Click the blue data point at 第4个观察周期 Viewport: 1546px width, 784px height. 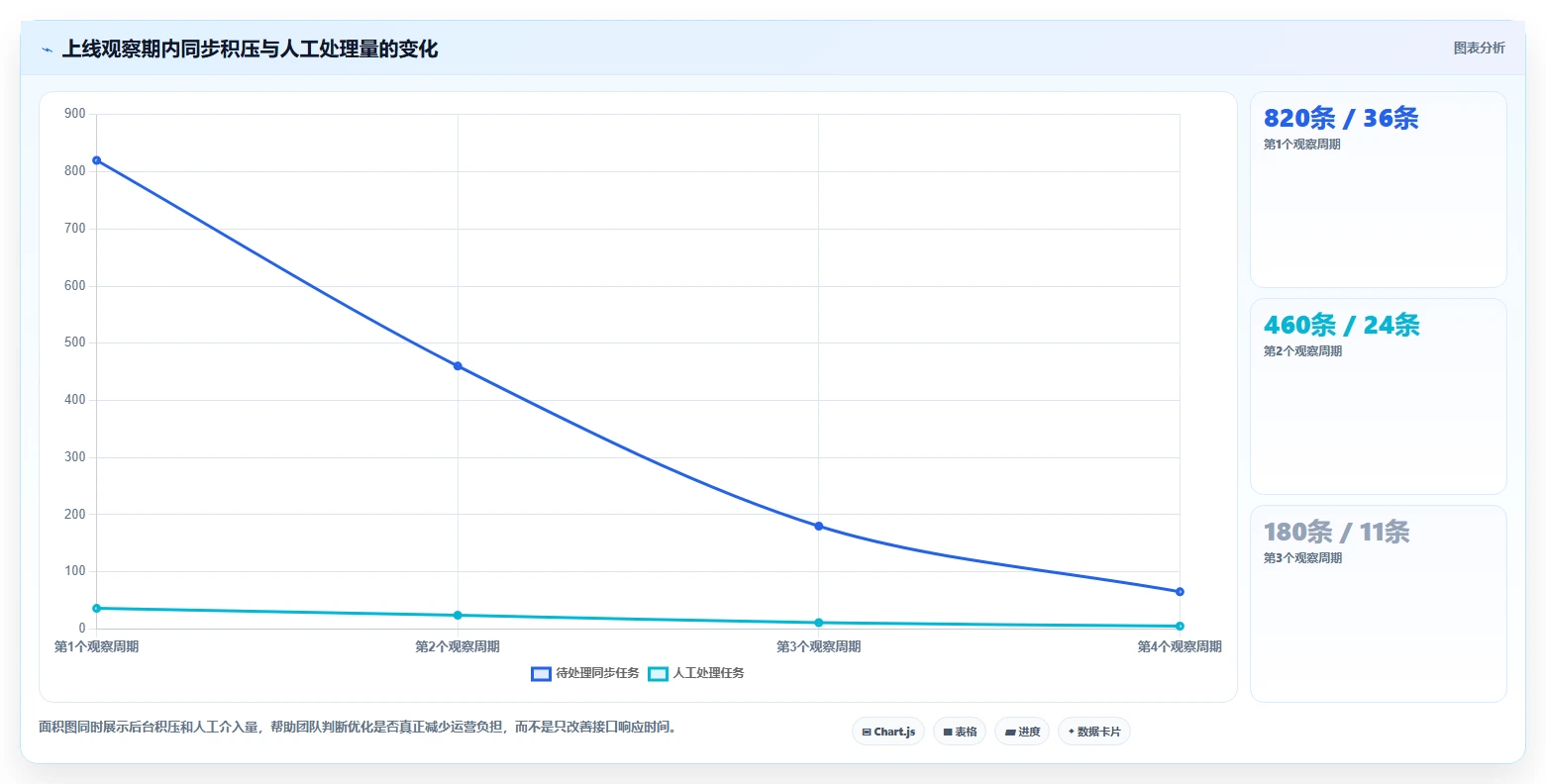coord(1180,592)
